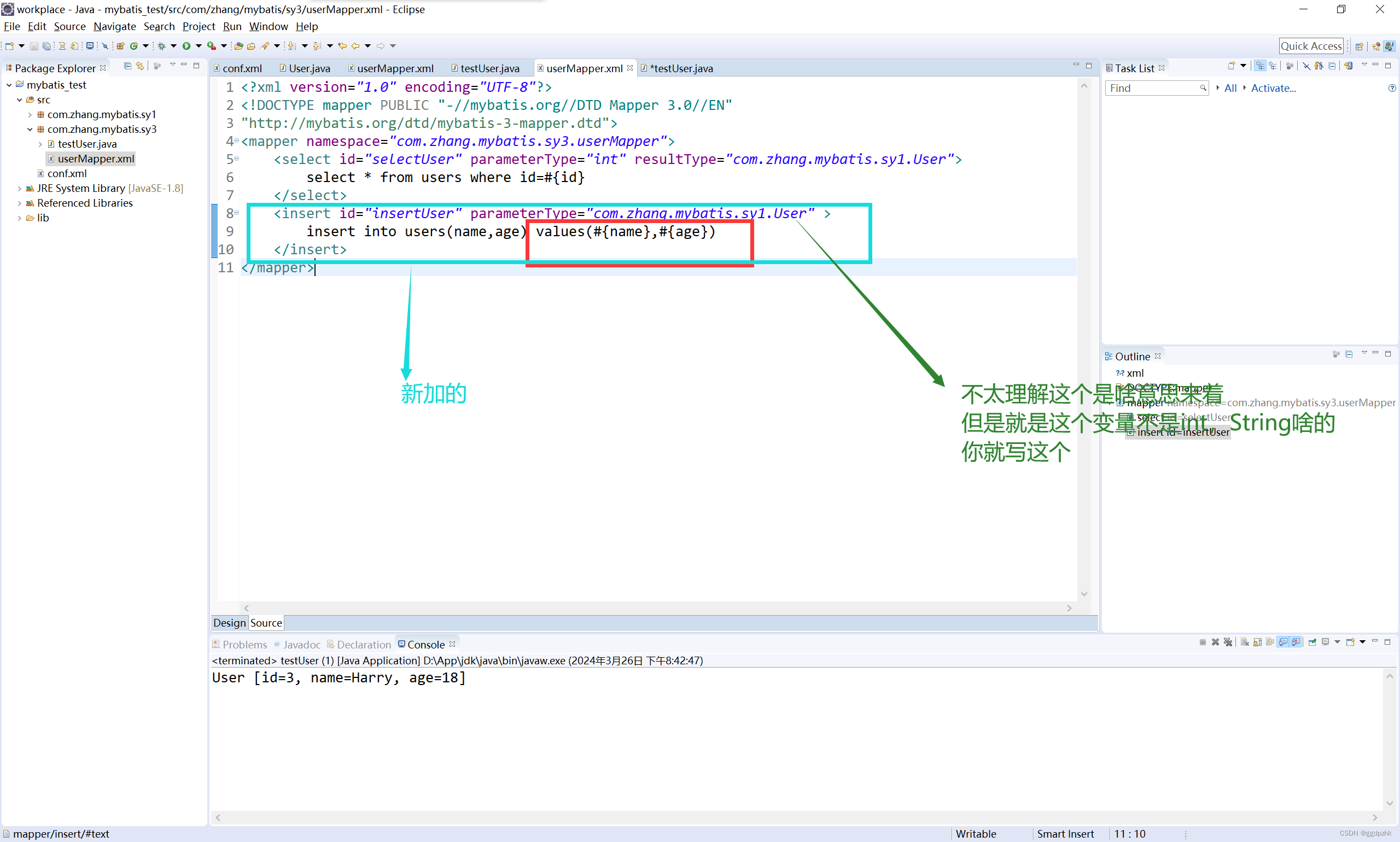Toggle Scheduled presentation in Task List
1400x842 pixels.
coord(1273,66)
